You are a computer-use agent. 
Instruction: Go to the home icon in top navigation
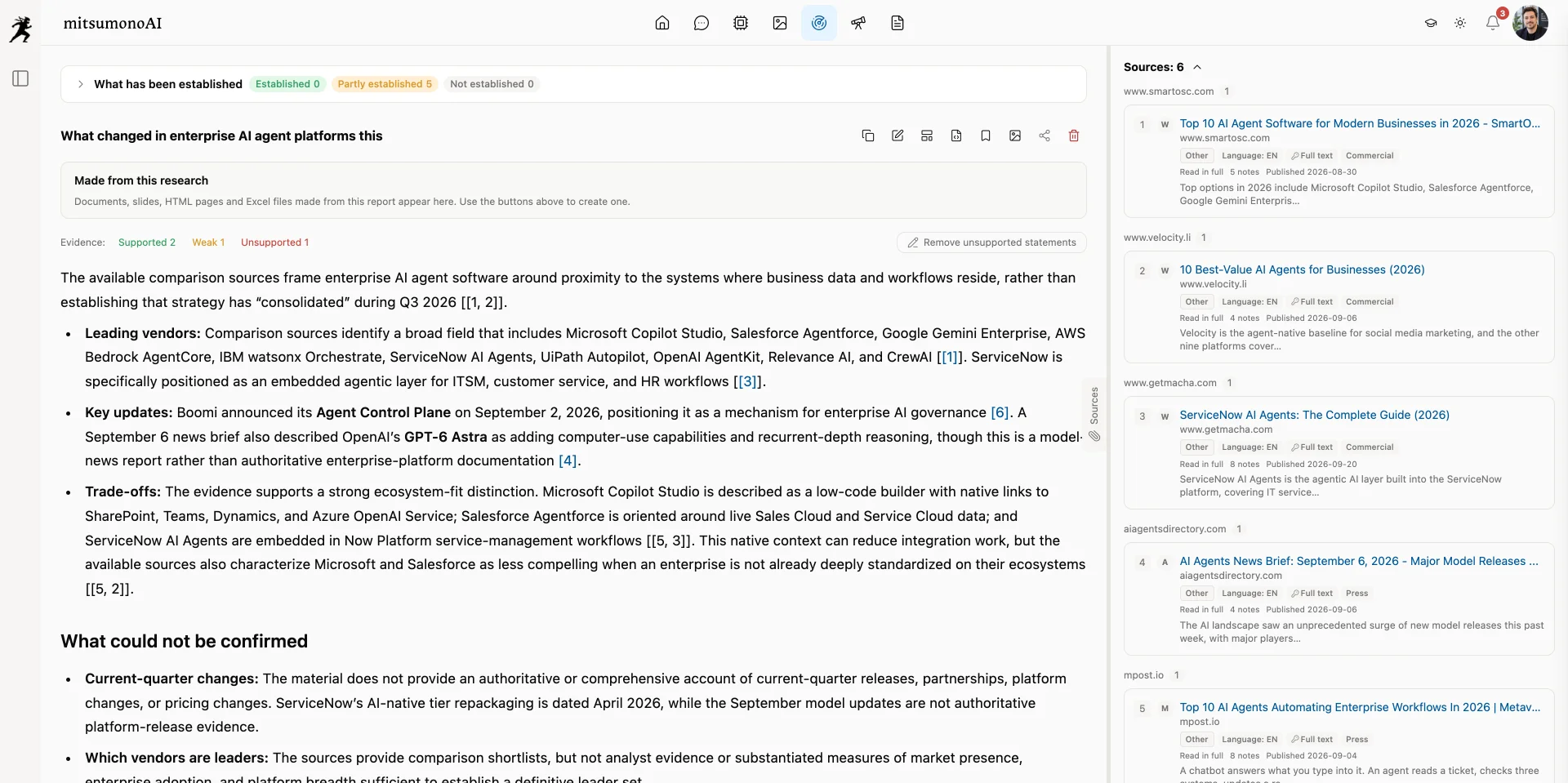click(662, 23)
